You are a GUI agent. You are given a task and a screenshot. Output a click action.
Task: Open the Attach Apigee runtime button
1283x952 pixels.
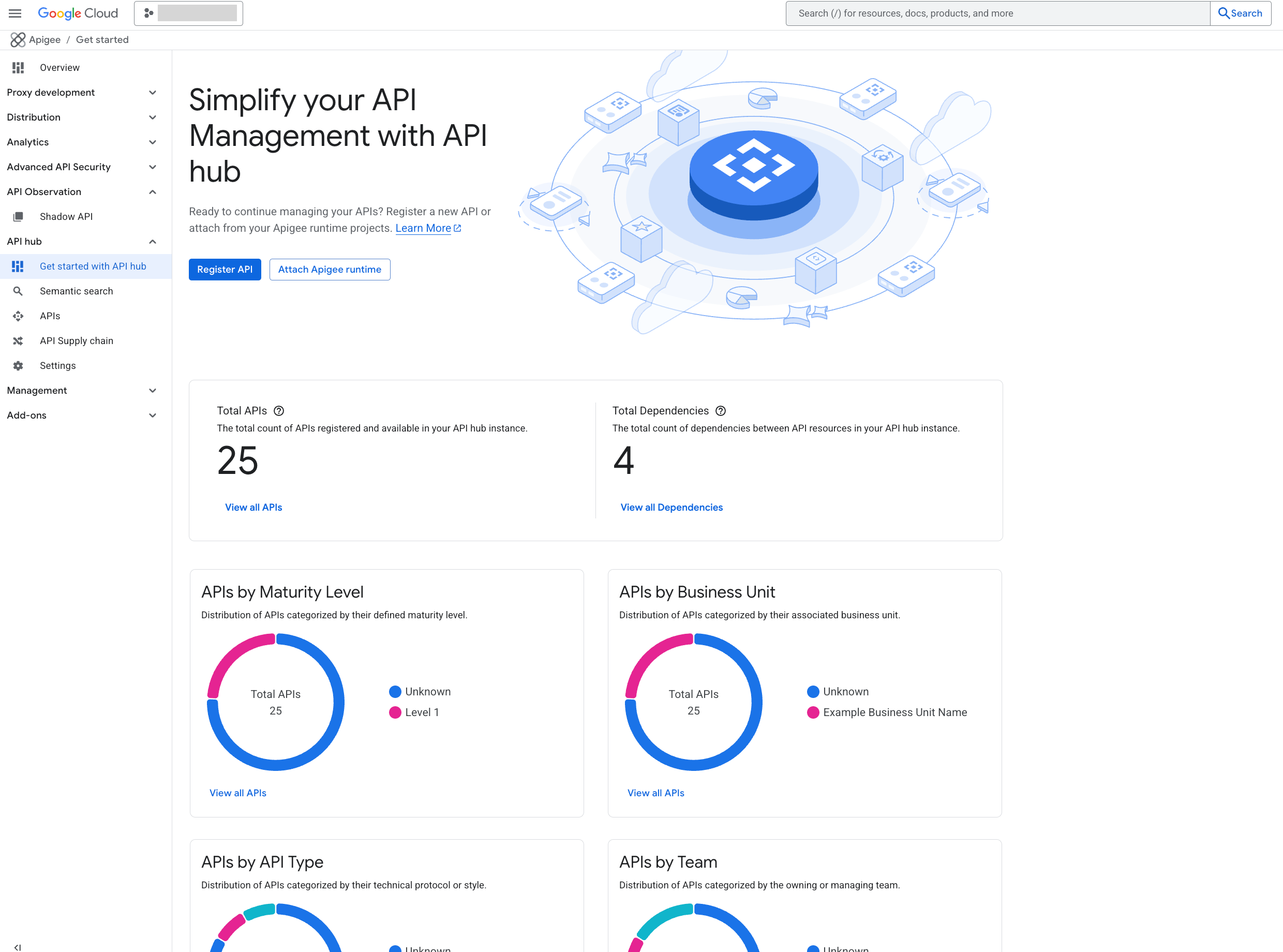[330, 269]
